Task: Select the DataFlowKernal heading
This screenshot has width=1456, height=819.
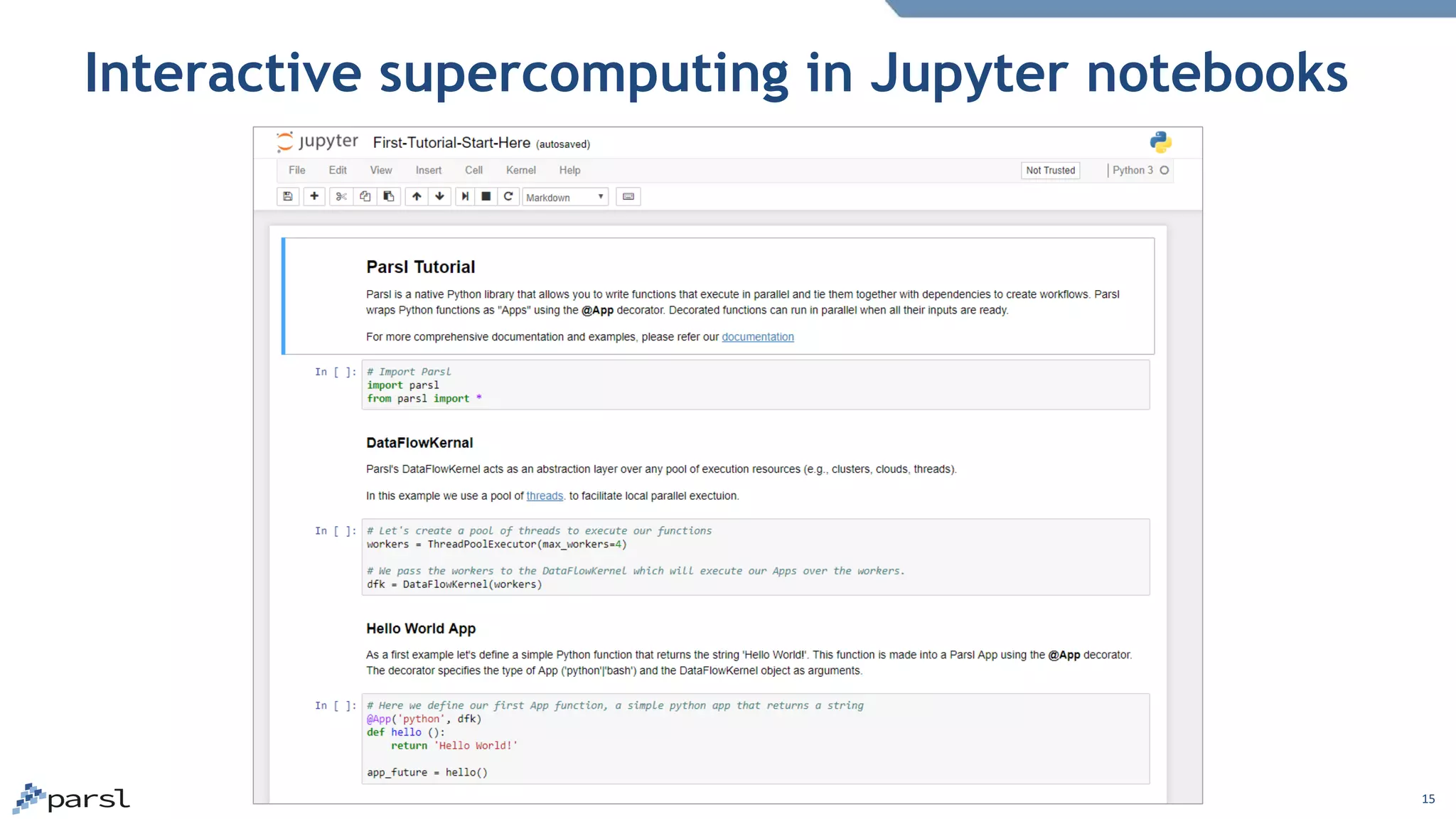Action: [x=419, y=443]
